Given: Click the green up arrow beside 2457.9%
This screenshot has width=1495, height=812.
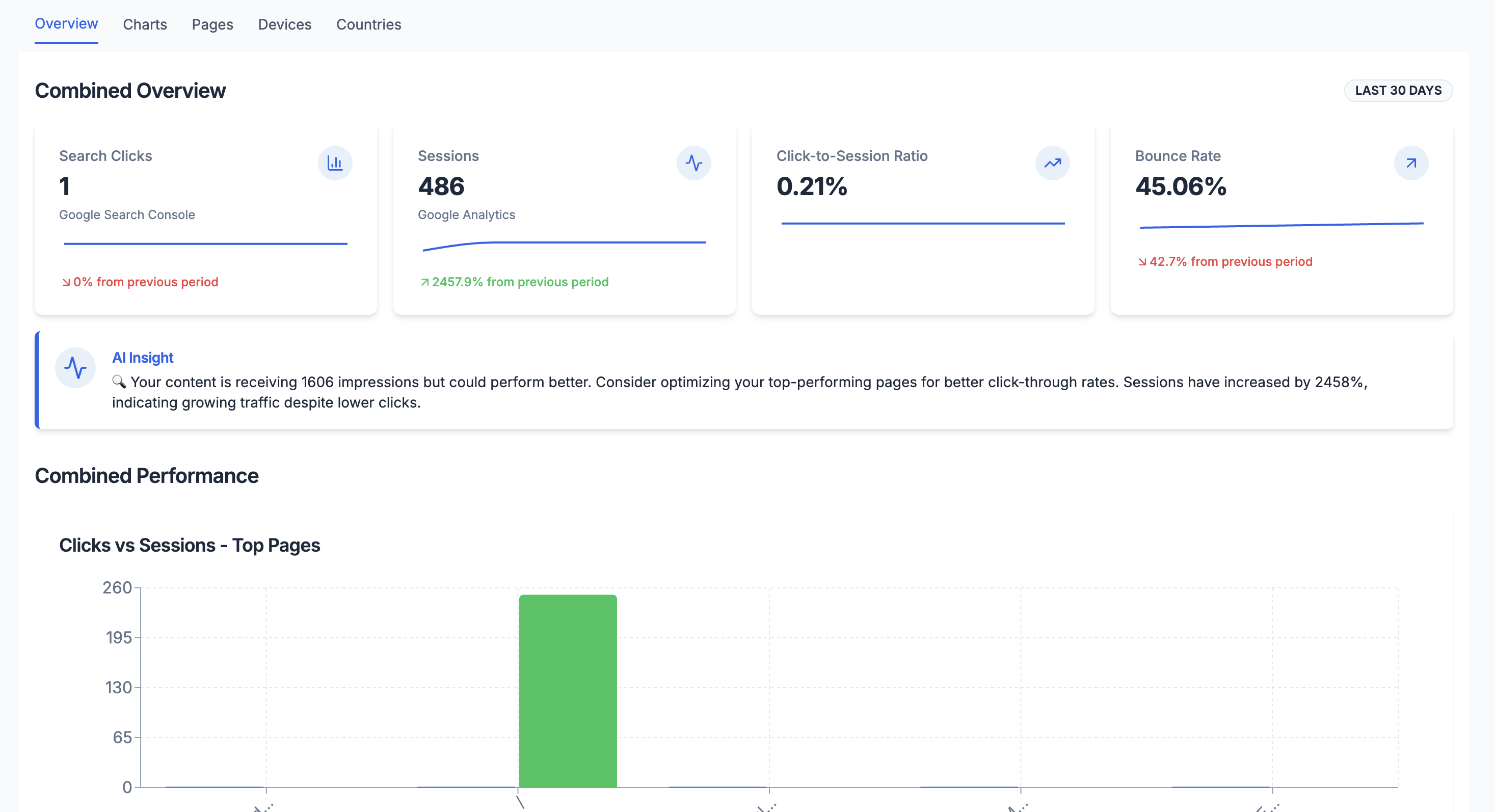Looking at the screenshot, I should pos(424,282).
